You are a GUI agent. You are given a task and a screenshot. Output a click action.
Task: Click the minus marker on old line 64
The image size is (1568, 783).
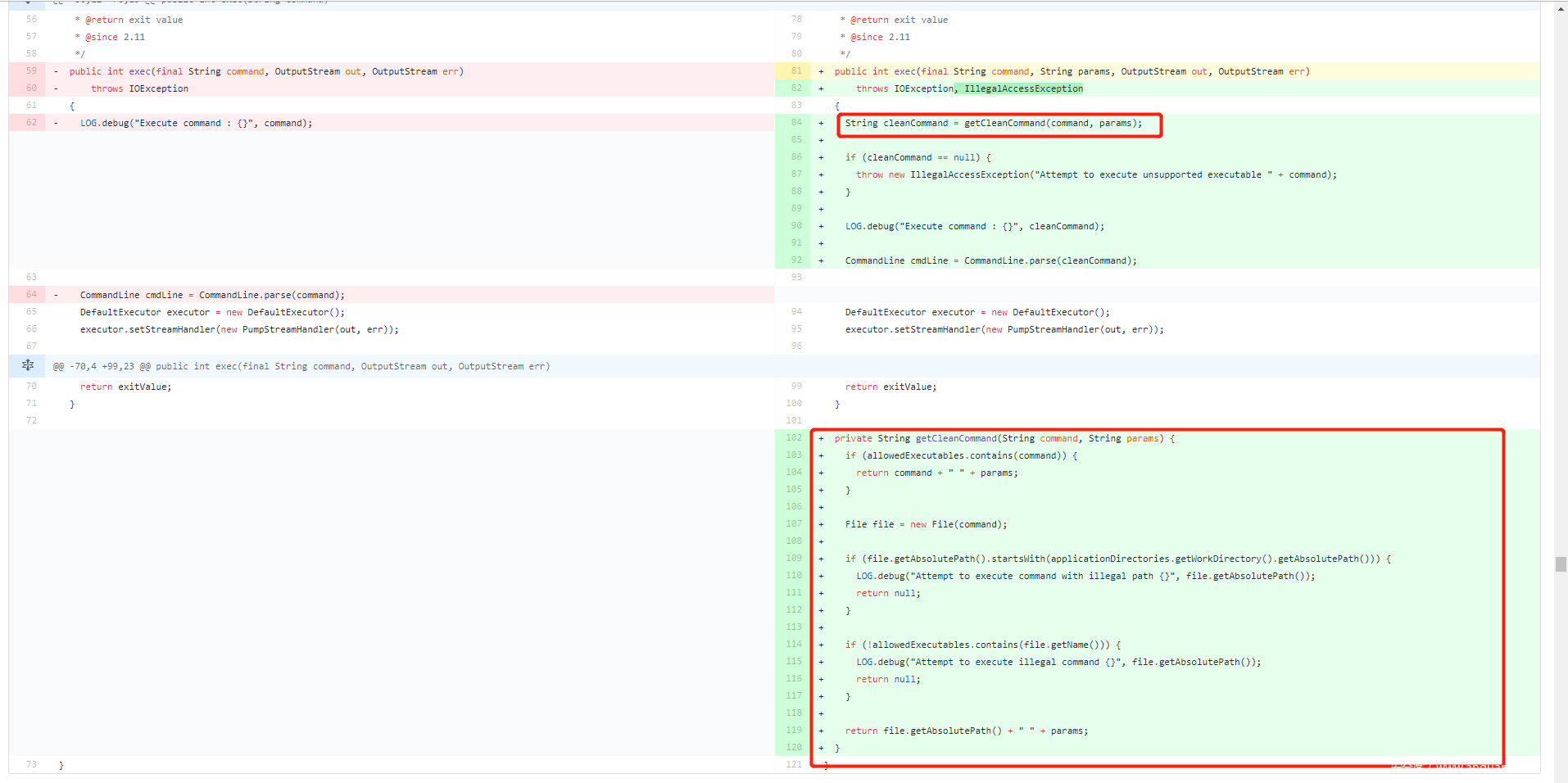pyautogui.click(x=56, y=295)
